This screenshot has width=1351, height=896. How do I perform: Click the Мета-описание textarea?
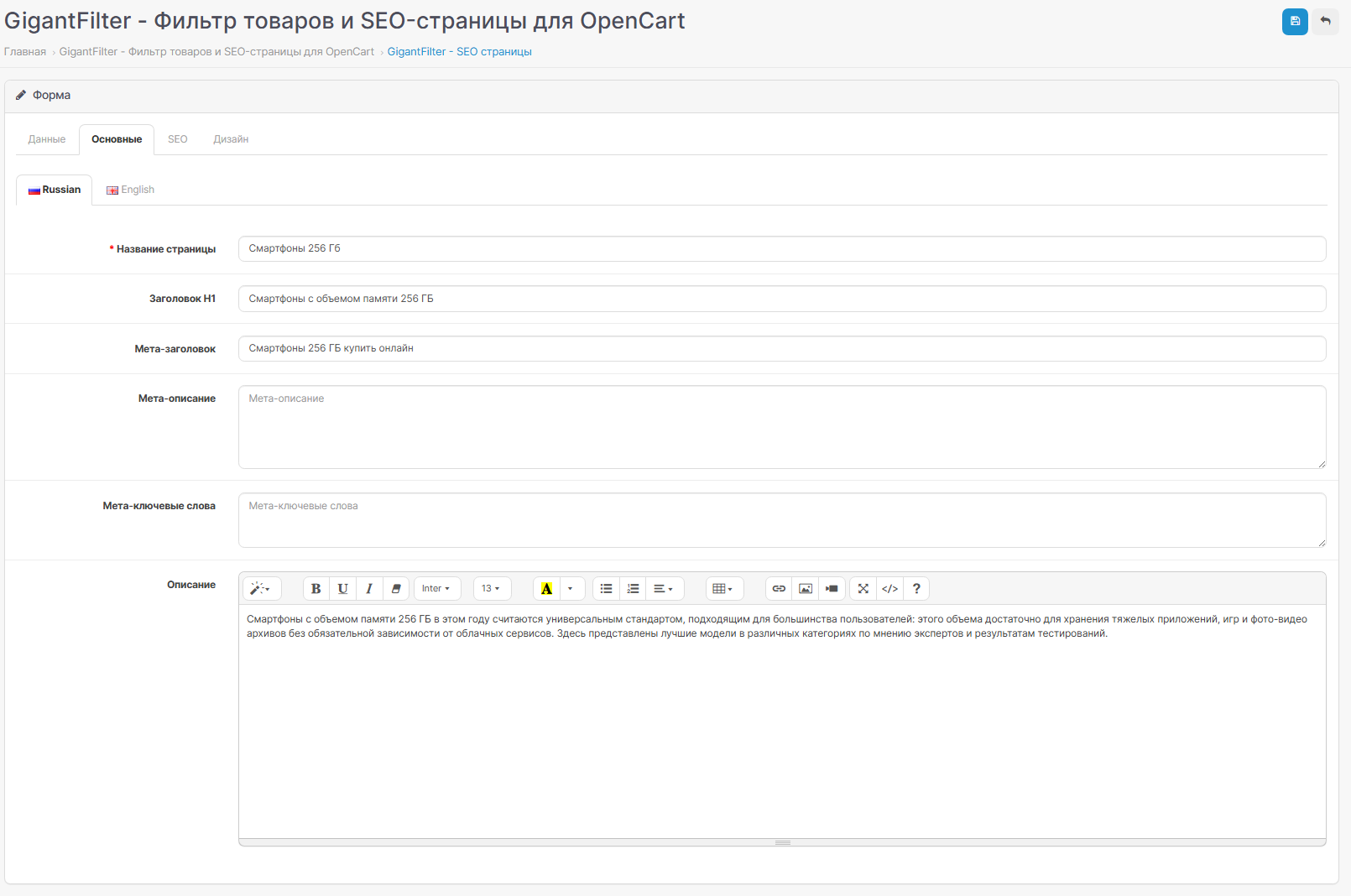pyautogui.click(x=782, y=427)
